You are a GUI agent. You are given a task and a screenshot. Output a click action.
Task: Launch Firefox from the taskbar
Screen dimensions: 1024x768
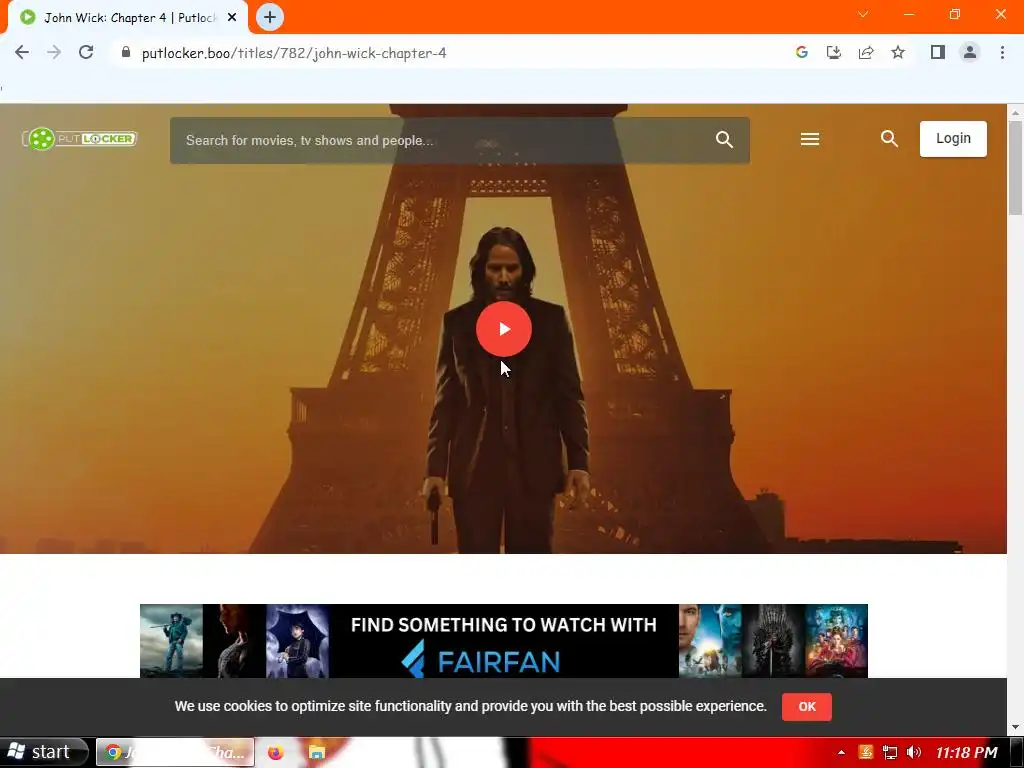click(276, 752)
